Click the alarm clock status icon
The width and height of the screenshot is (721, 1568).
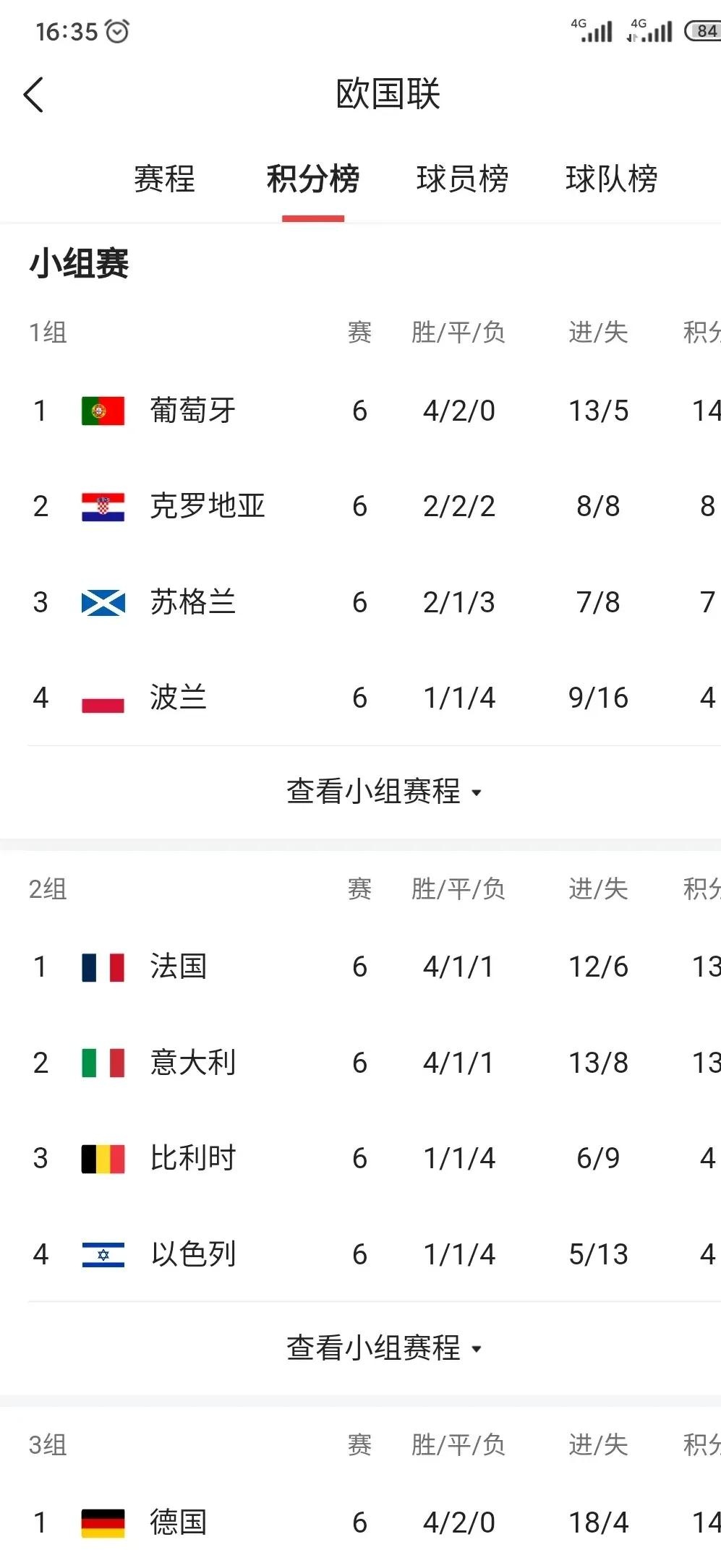point(116,30)
